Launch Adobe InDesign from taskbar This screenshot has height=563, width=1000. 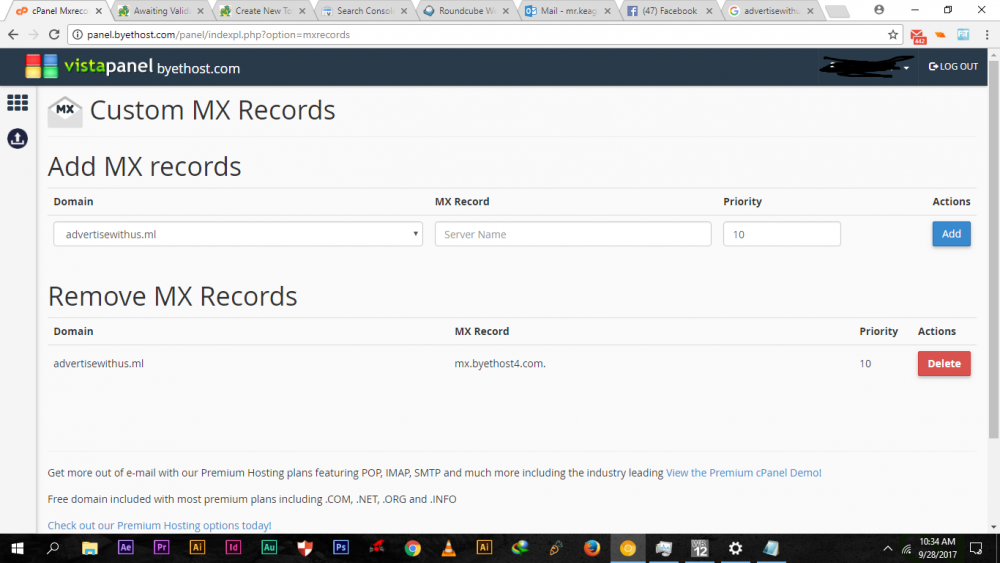click(233, 548)
